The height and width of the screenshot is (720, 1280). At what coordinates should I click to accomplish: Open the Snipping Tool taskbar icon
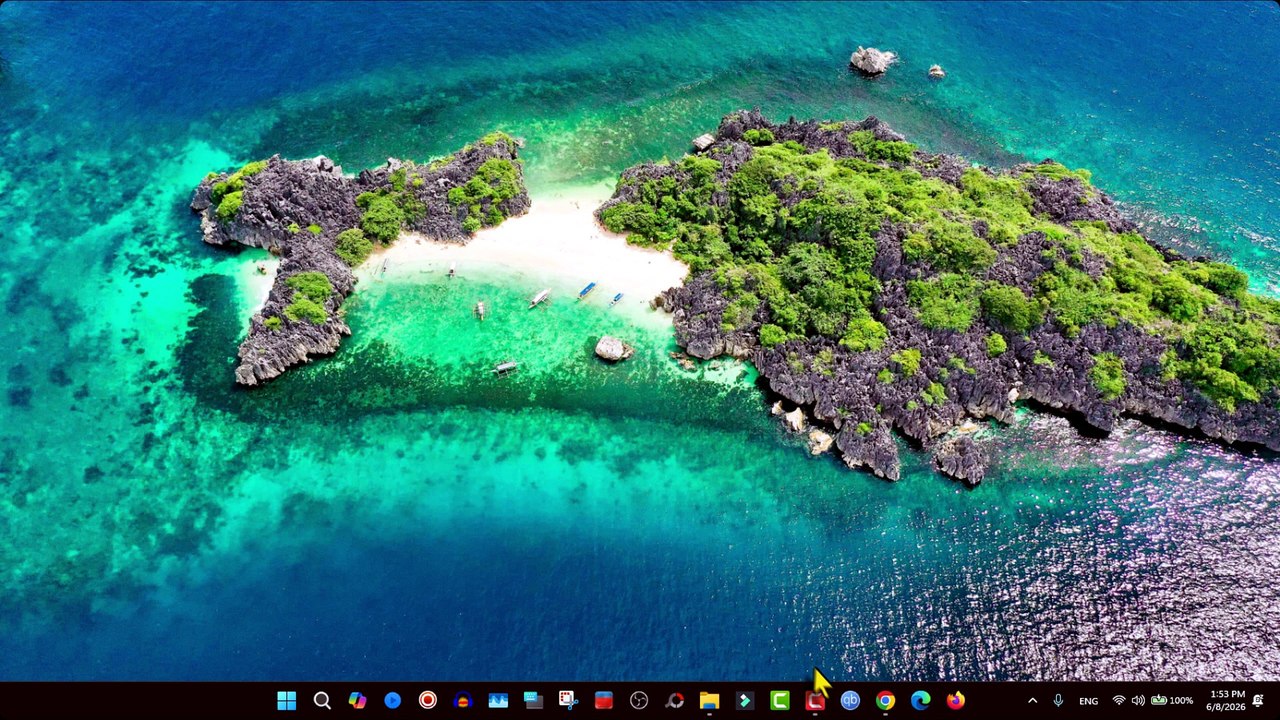click(x=568, y=701)
